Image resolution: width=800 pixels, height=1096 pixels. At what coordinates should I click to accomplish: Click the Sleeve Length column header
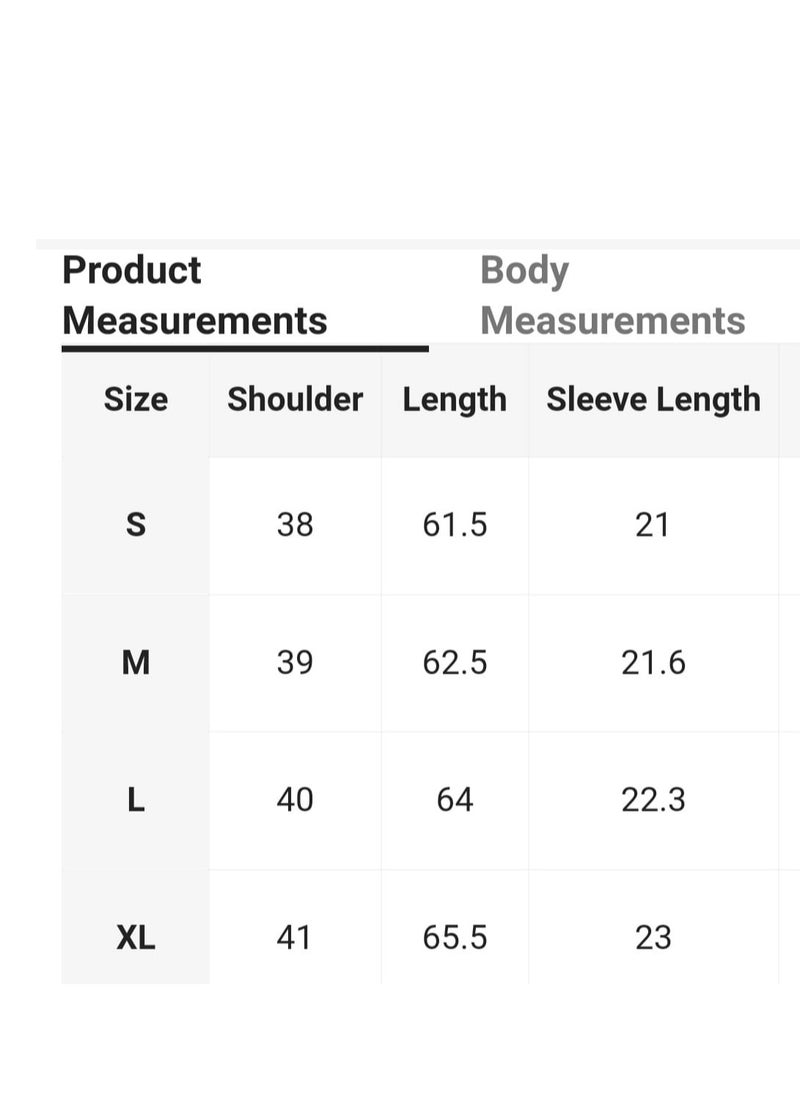pyautogui.click(x=653, y=401)
